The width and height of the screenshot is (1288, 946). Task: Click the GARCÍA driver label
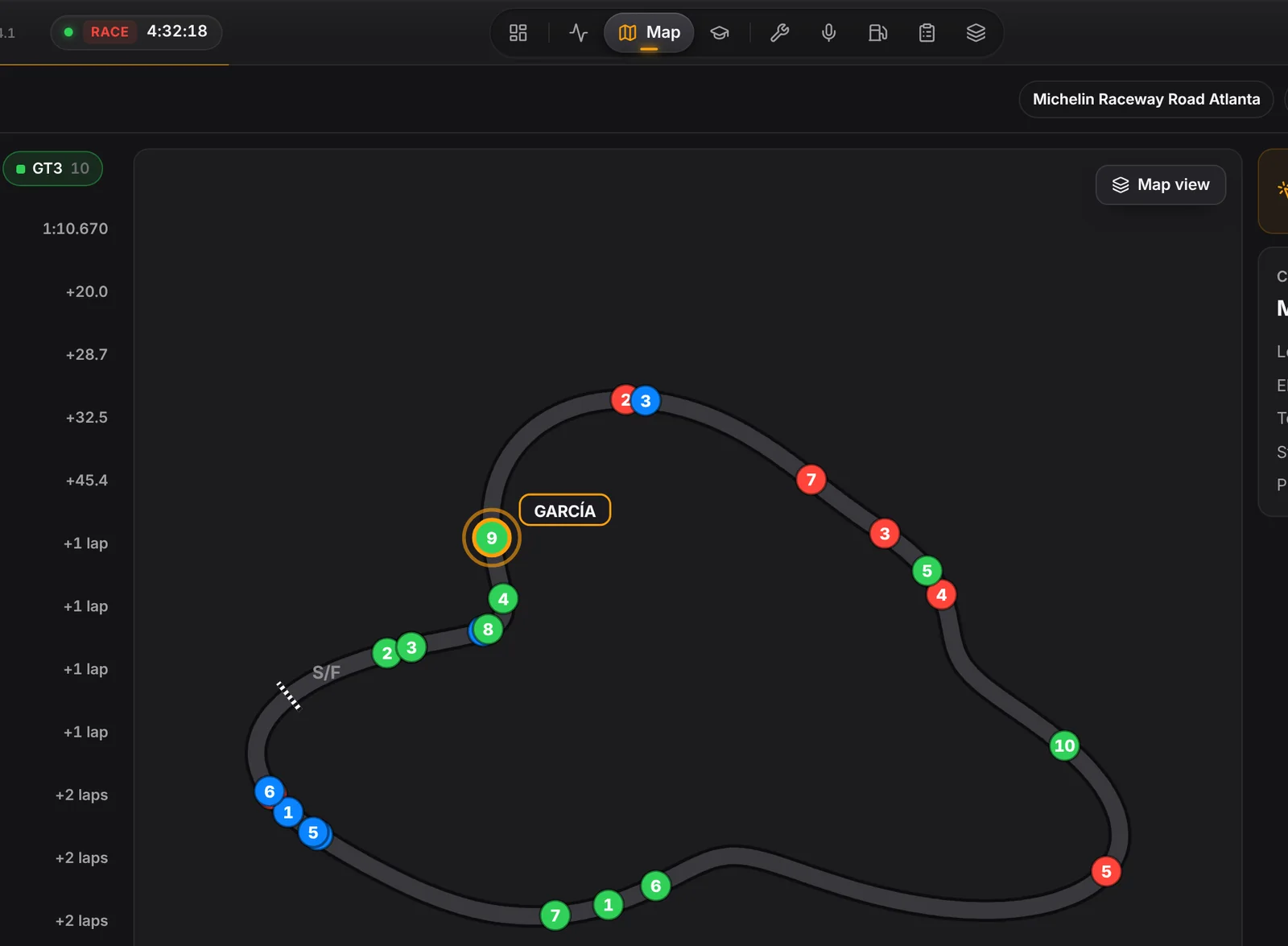(564, 510)
